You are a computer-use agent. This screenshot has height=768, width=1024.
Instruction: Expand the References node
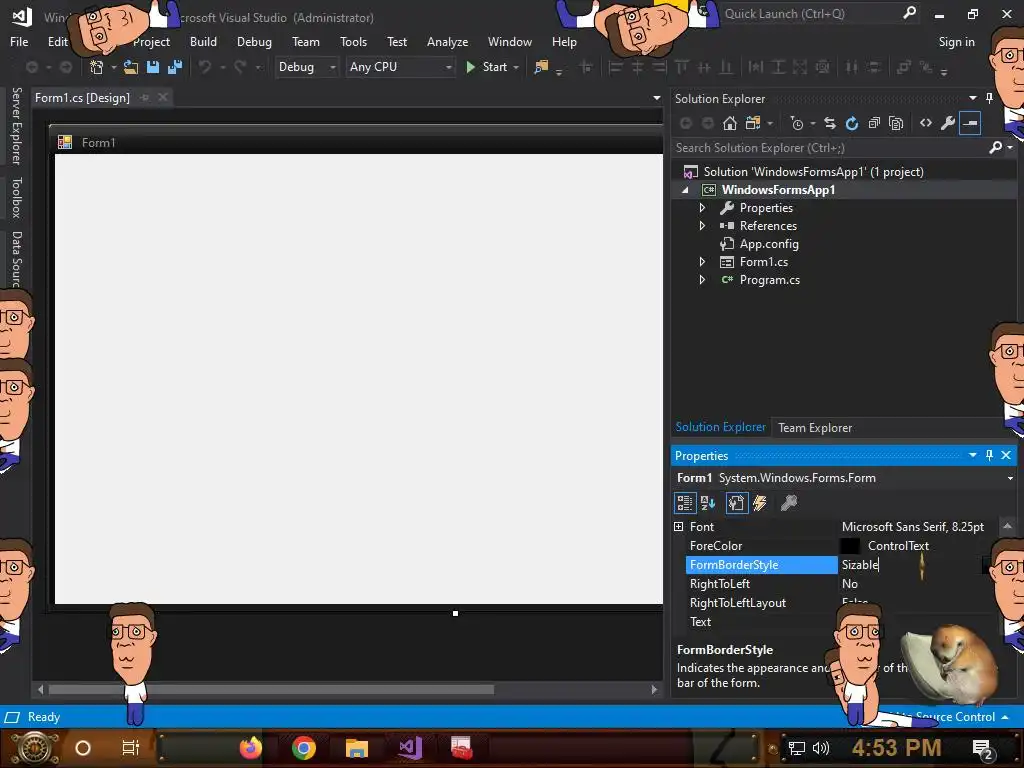[x=703, y=226]
